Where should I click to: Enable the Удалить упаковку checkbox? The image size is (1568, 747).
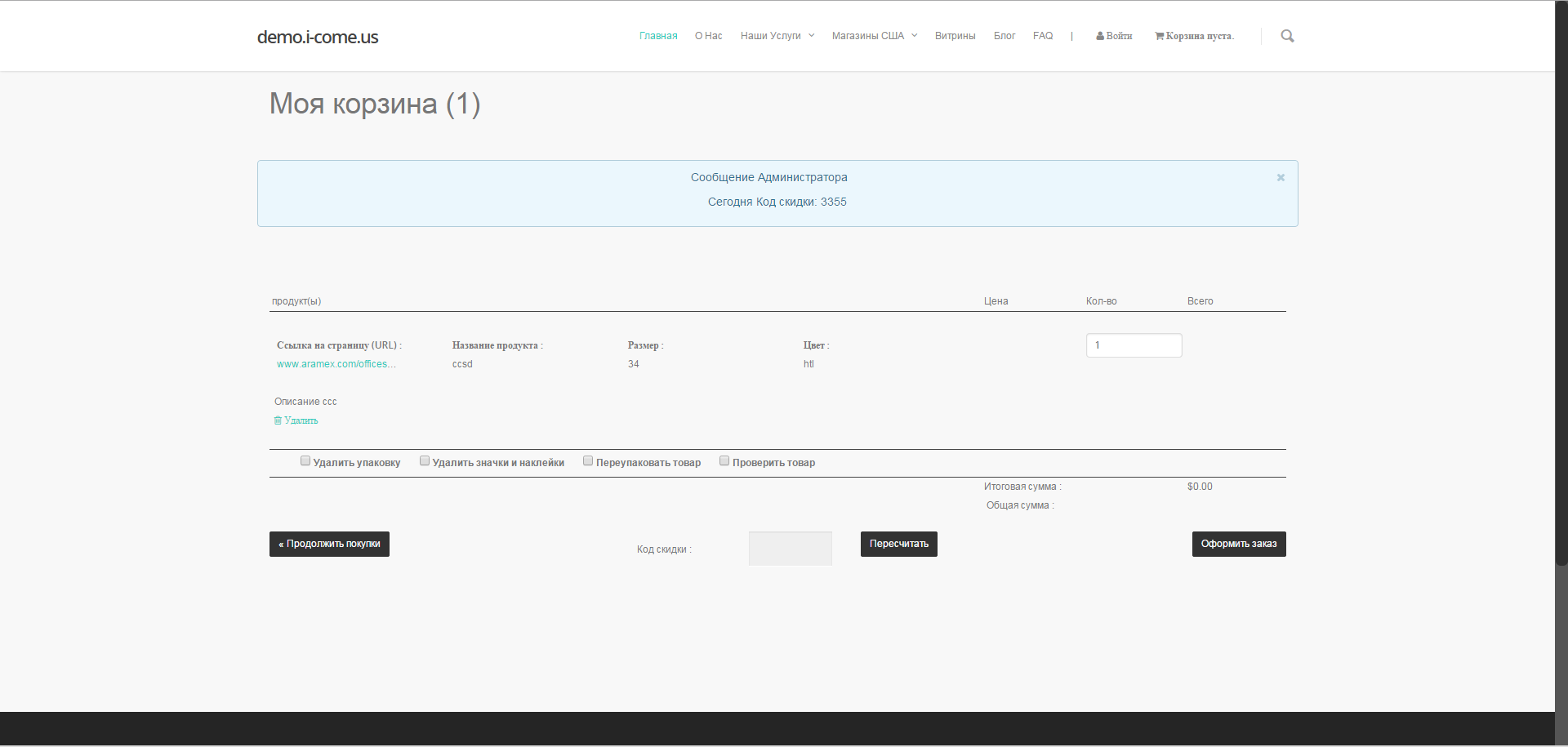click(305, 461)
